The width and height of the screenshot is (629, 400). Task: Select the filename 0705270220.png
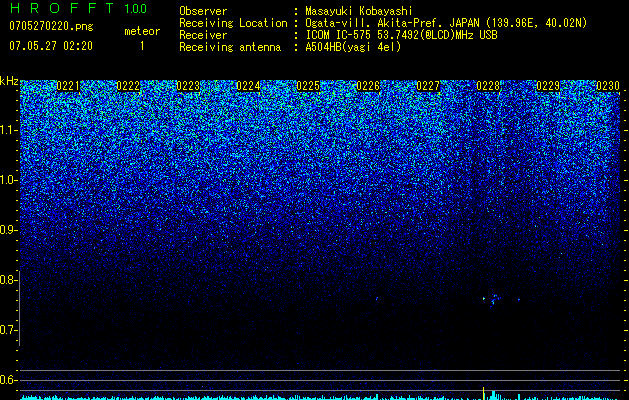[51, 26]
